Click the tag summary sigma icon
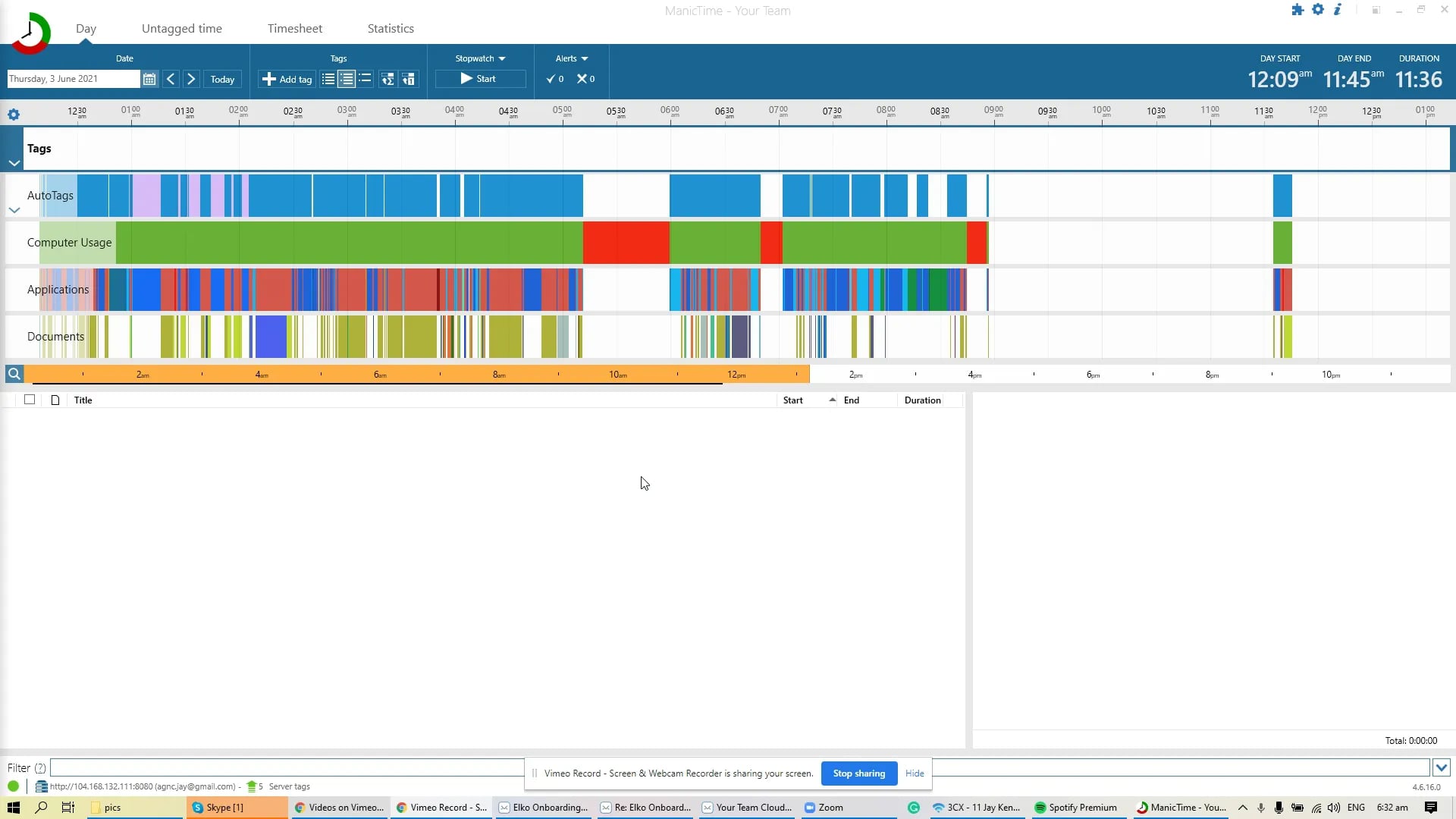Viewport: 1456px width, 819px height. [x=388, y=79]
